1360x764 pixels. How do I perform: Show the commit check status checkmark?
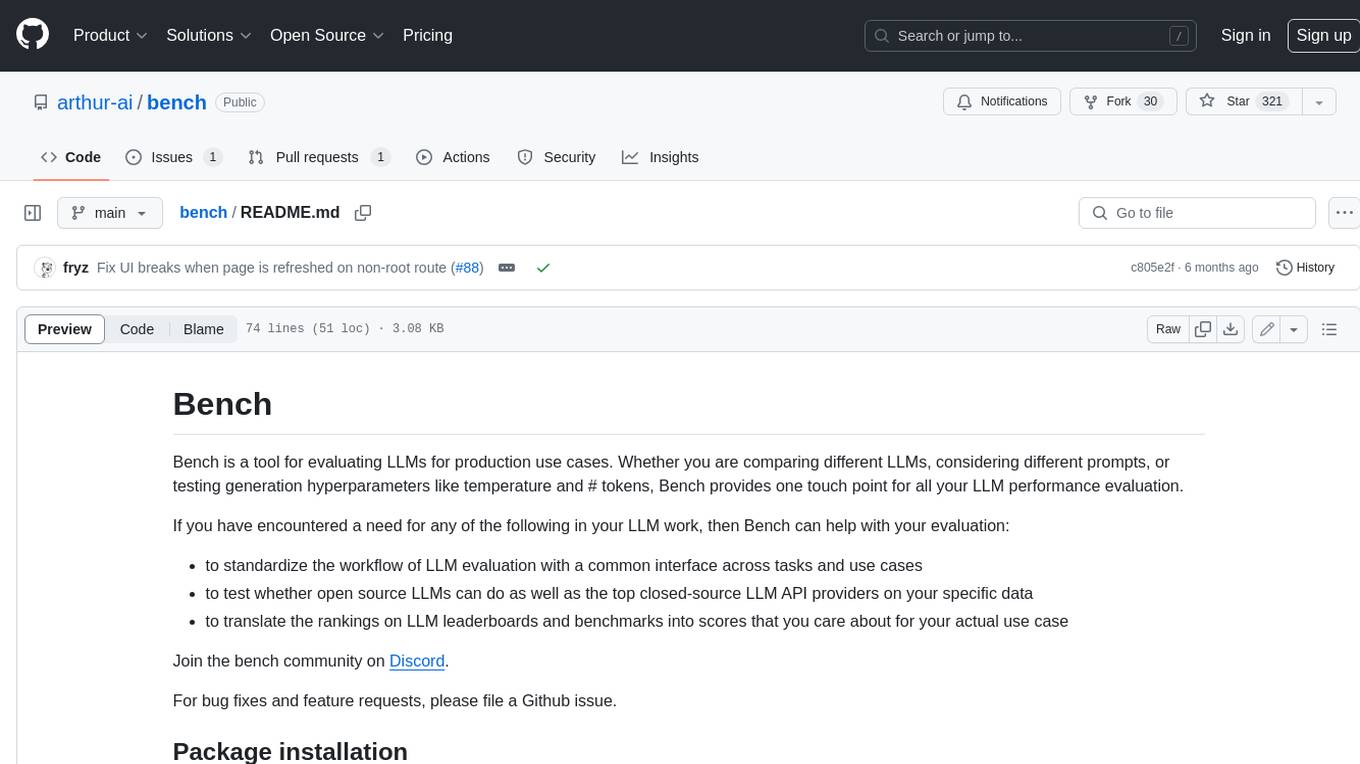(543, 268)
